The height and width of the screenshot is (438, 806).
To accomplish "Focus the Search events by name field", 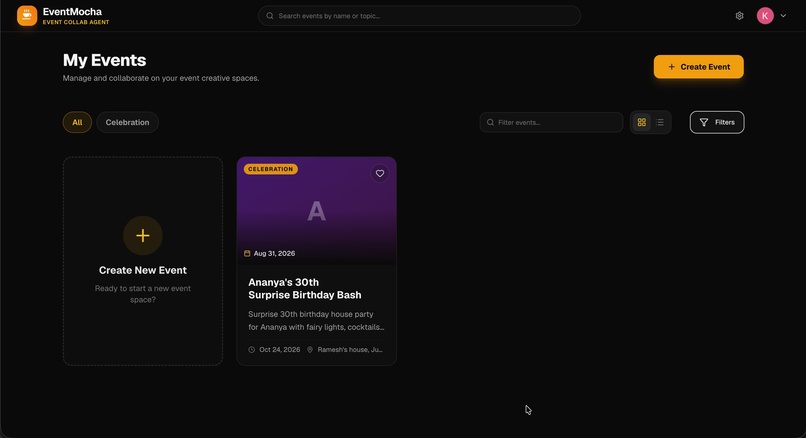I will point(419,16).
